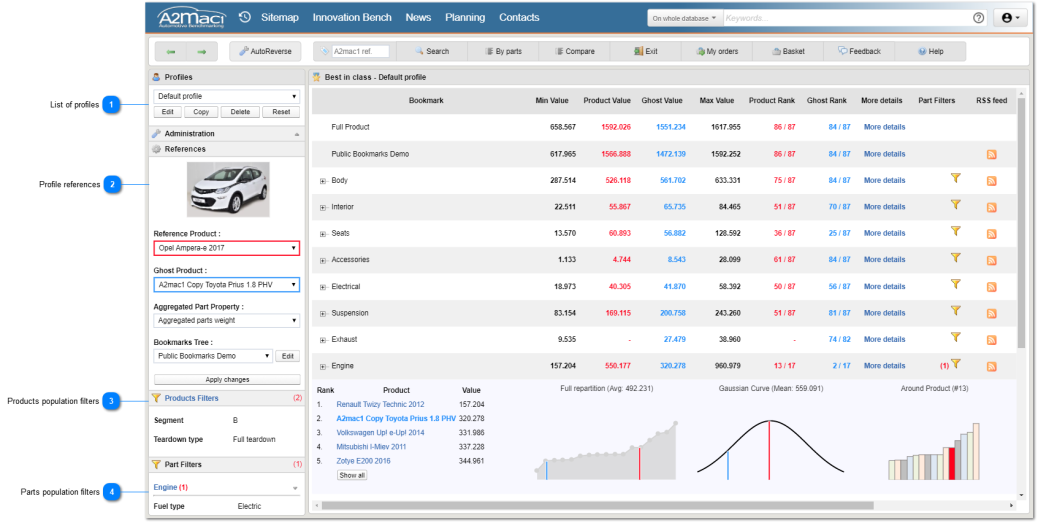Click the A2Mac1 logo
Viewport: 1038px width, 523px height.
191,18
